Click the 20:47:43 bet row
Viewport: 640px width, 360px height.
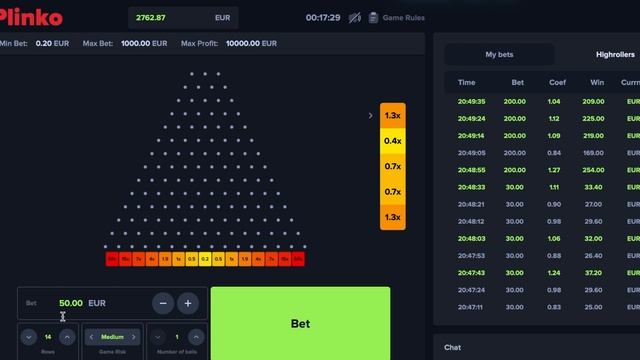(x=542, y=273)
